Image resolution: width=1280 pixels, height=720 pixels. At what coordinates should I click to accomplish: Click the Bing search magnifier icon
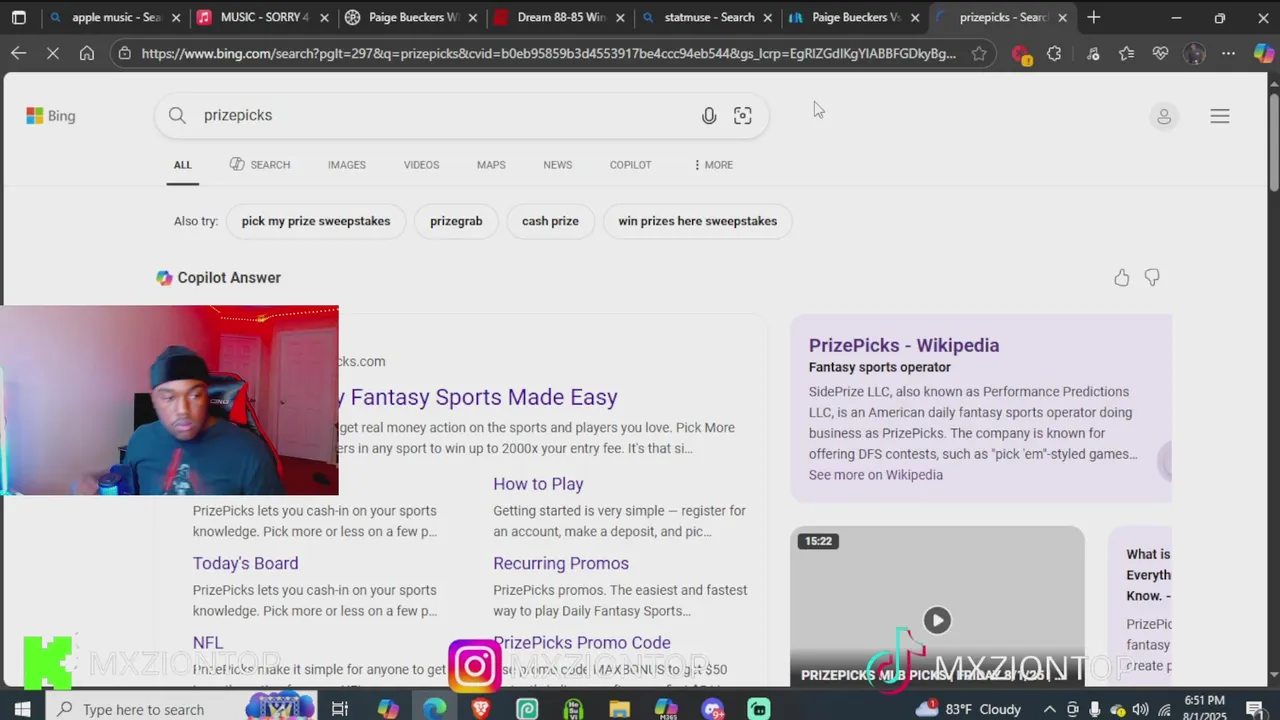[x=177, y=115]
